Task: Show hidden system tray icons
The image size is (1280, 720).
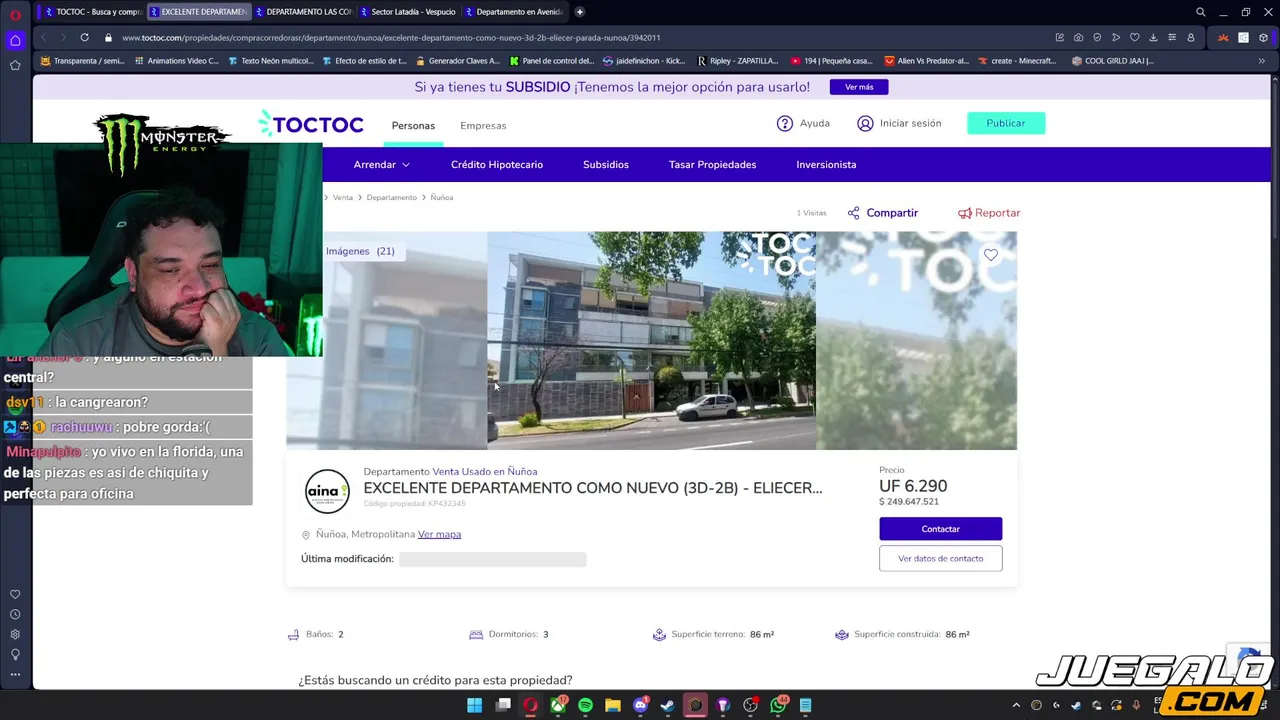Action: click(1016, 705)
